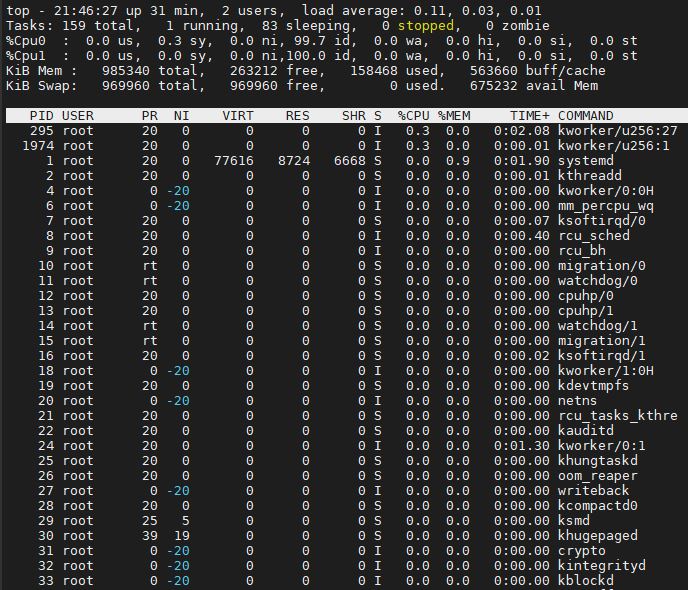Click the TIME+ column header
This screenshot has width=688, height=590.
point(530,116)
